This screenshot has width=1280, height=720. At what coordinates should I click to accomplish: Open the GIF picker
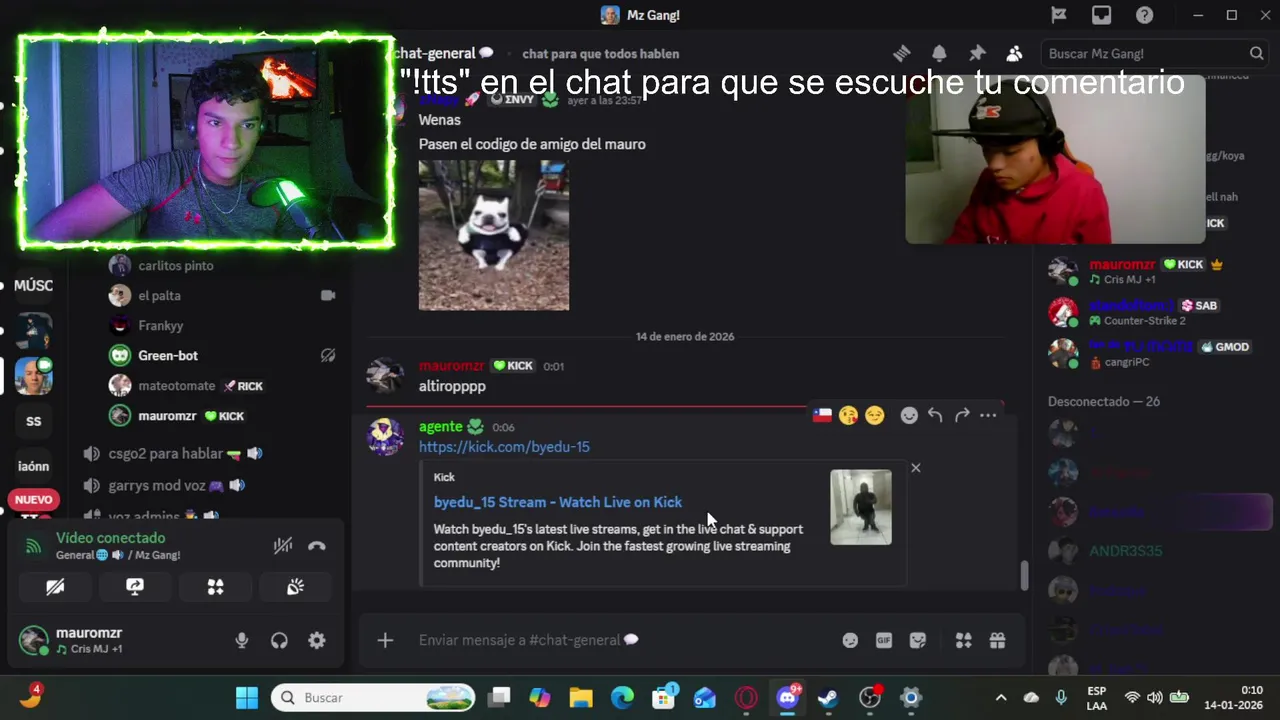coord(884,640)
